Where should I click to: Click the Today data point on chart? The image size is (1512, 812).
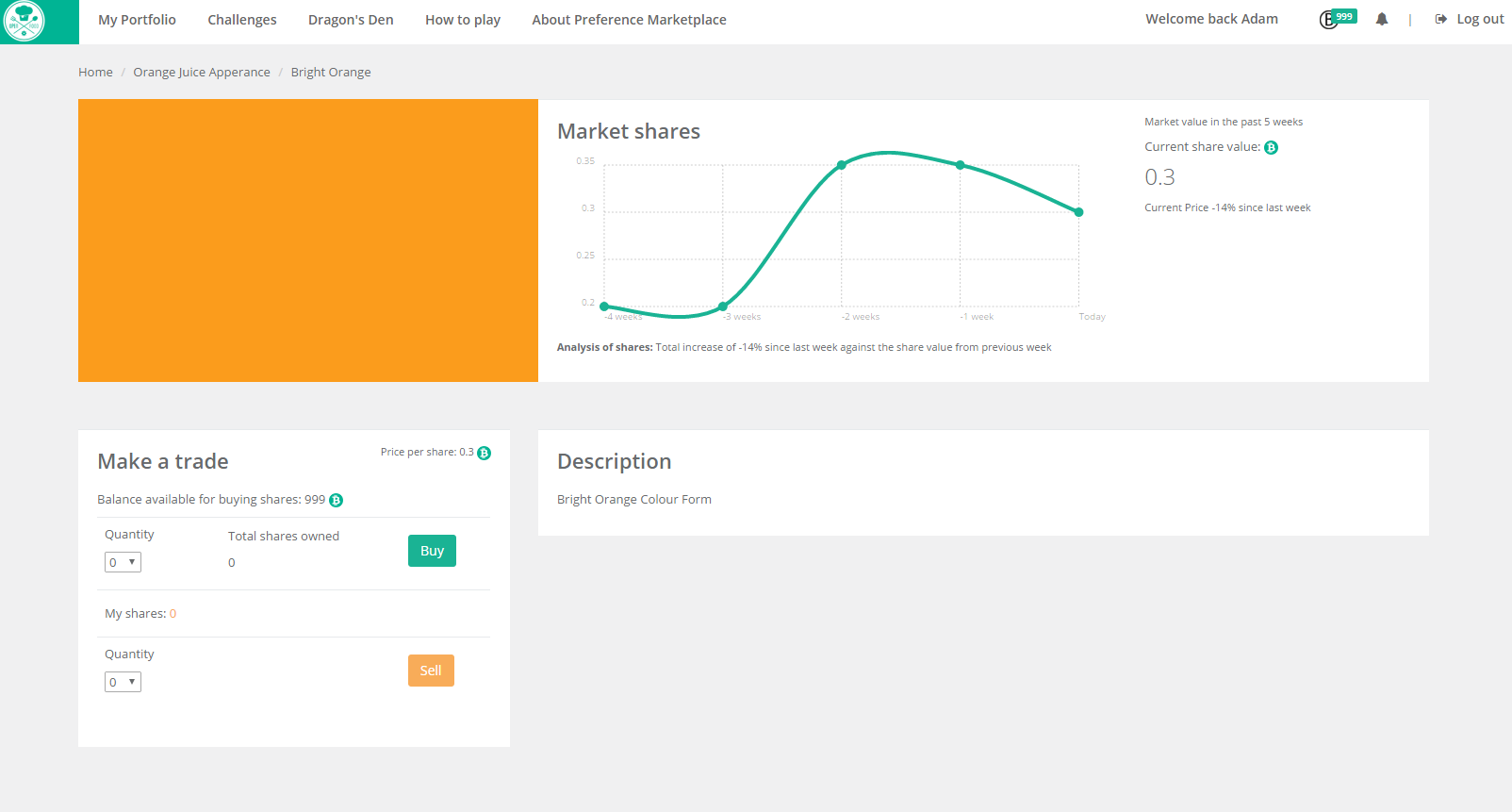click(x=1078, y=212)
